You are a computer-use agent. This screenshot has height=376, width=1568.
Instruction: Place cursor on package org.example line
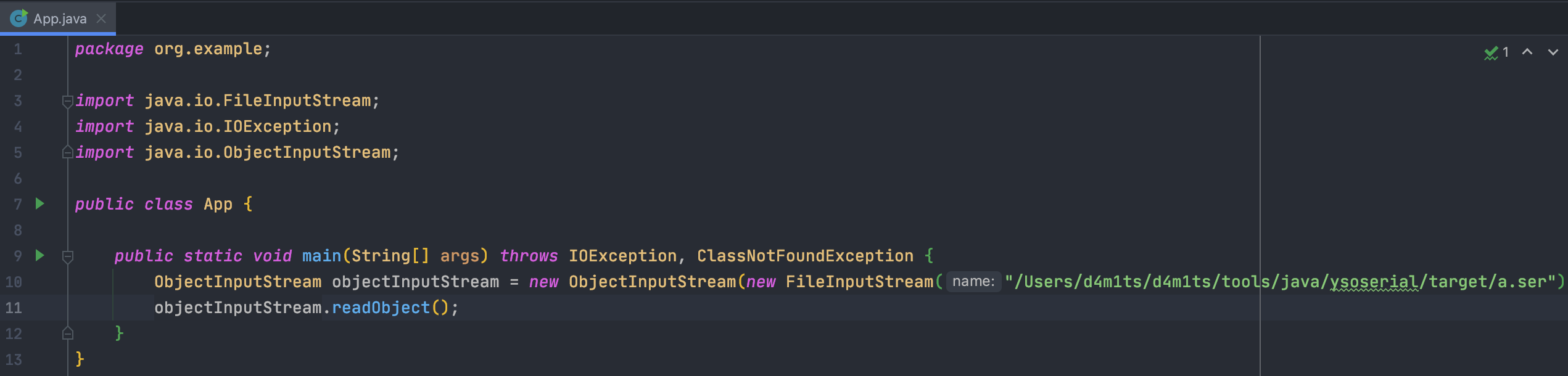coord(173,49)
